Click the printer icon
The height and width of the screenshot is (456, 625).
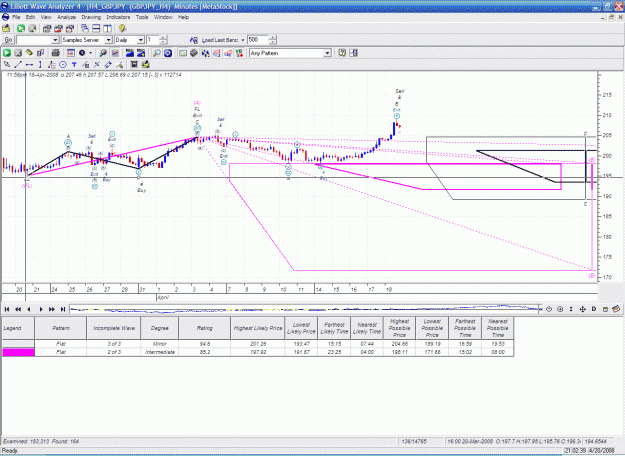pos(55,53)
